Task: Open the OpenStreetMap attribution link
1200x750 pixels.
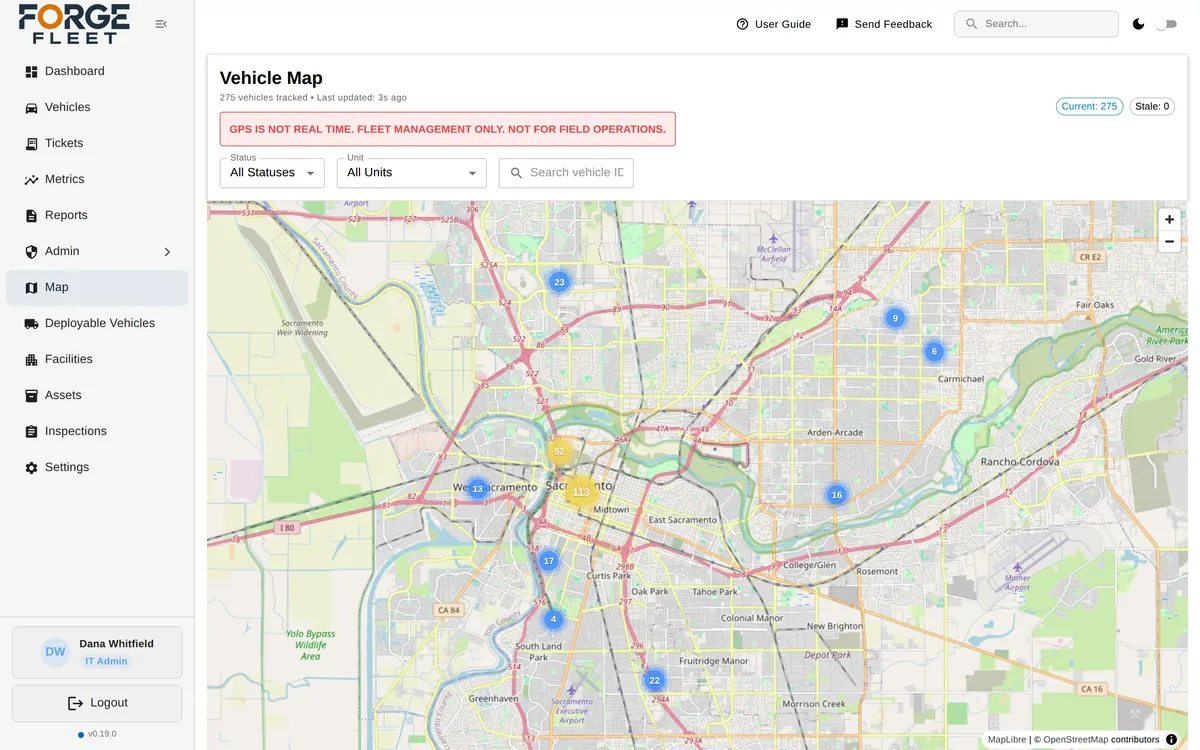Action: pos(1075,740)
